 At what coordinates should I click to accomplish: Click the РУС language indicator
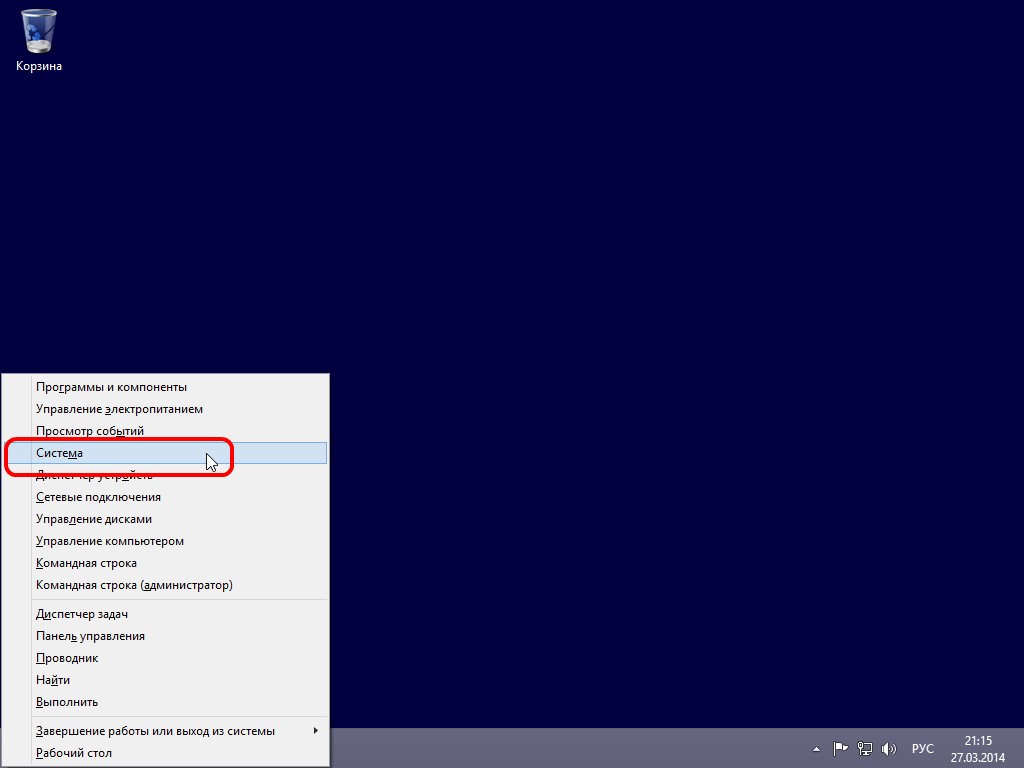coord(922,748)
